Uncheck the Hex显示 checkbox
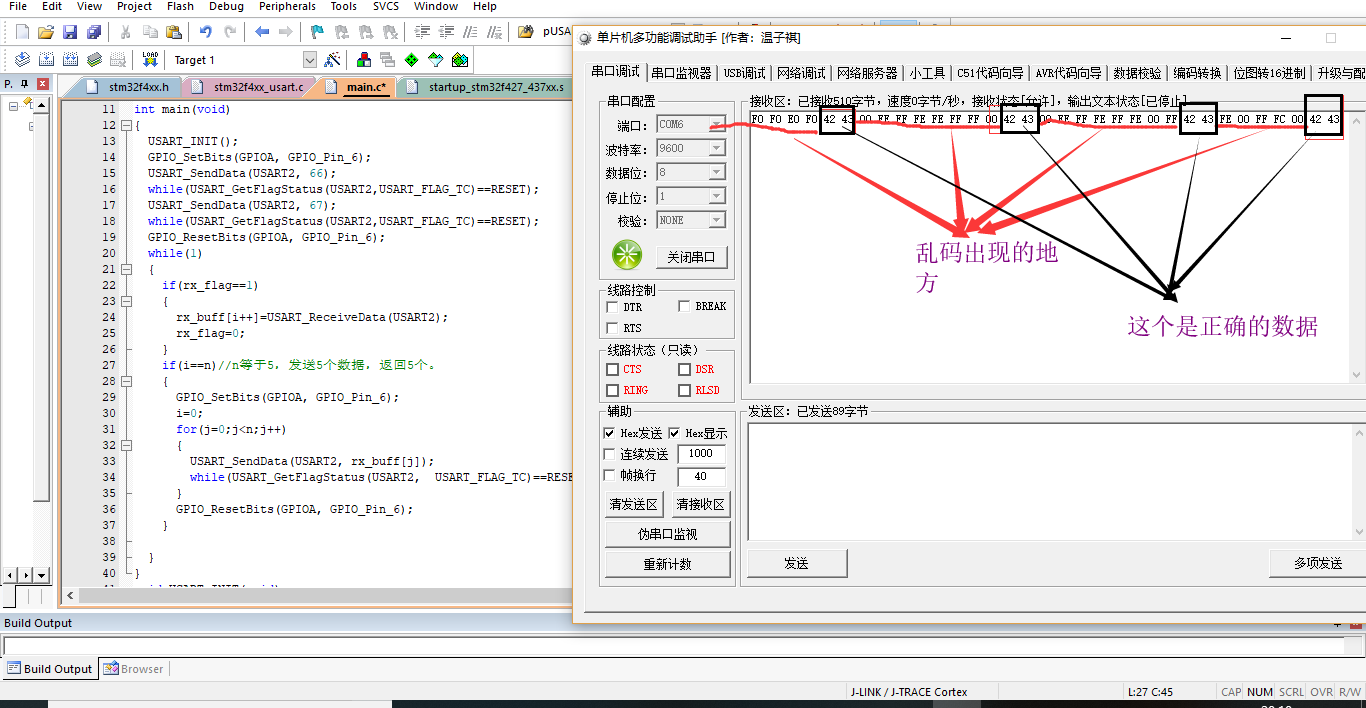Screen dimensions: 1366x708 coord(674,433)
